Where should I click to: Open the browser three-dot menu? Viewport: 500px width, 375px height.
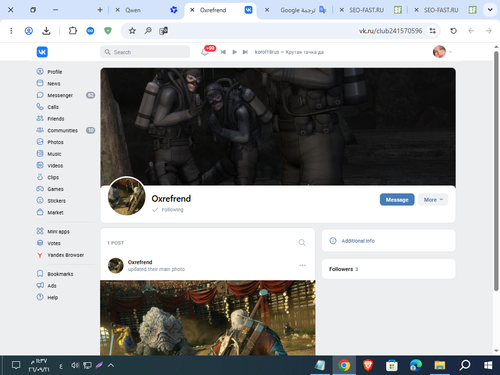point(11,31)
